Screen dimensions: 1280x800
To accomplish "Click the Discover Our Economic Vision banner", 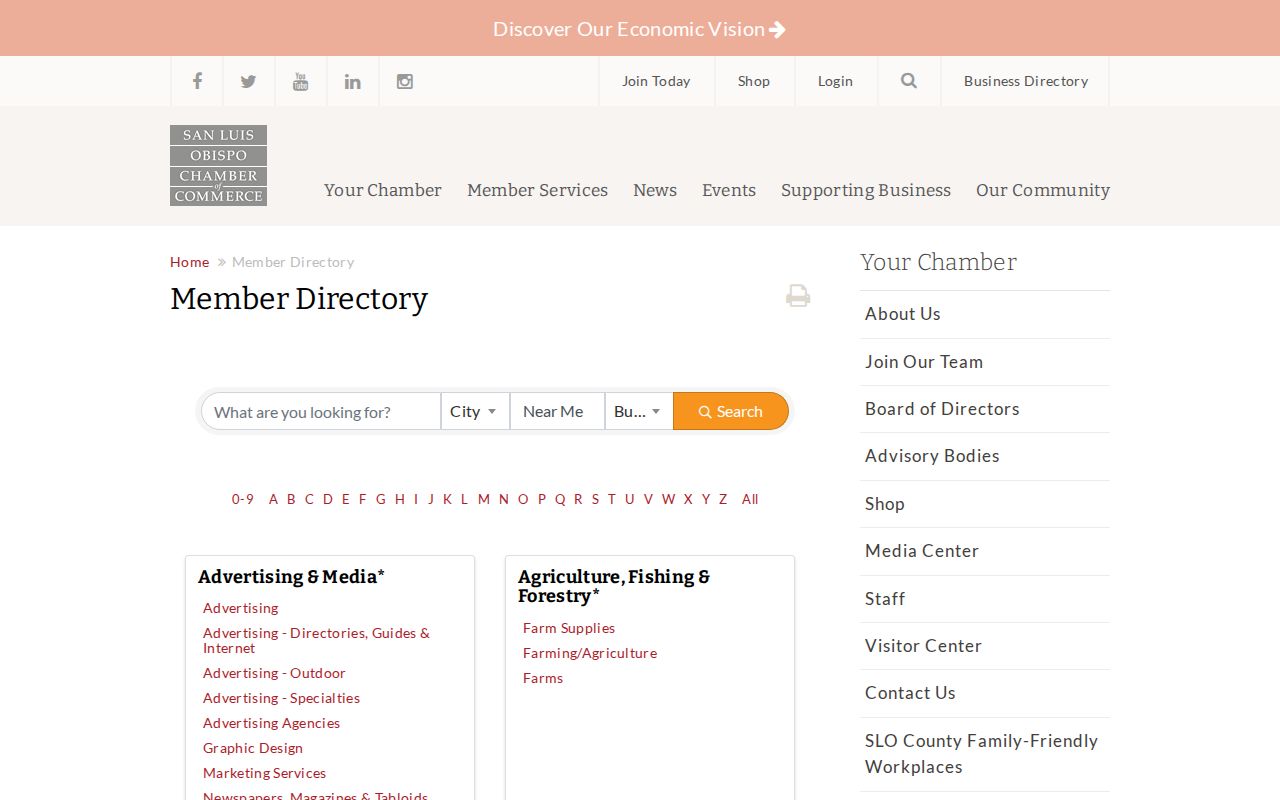I will click(x=640, y=29).
